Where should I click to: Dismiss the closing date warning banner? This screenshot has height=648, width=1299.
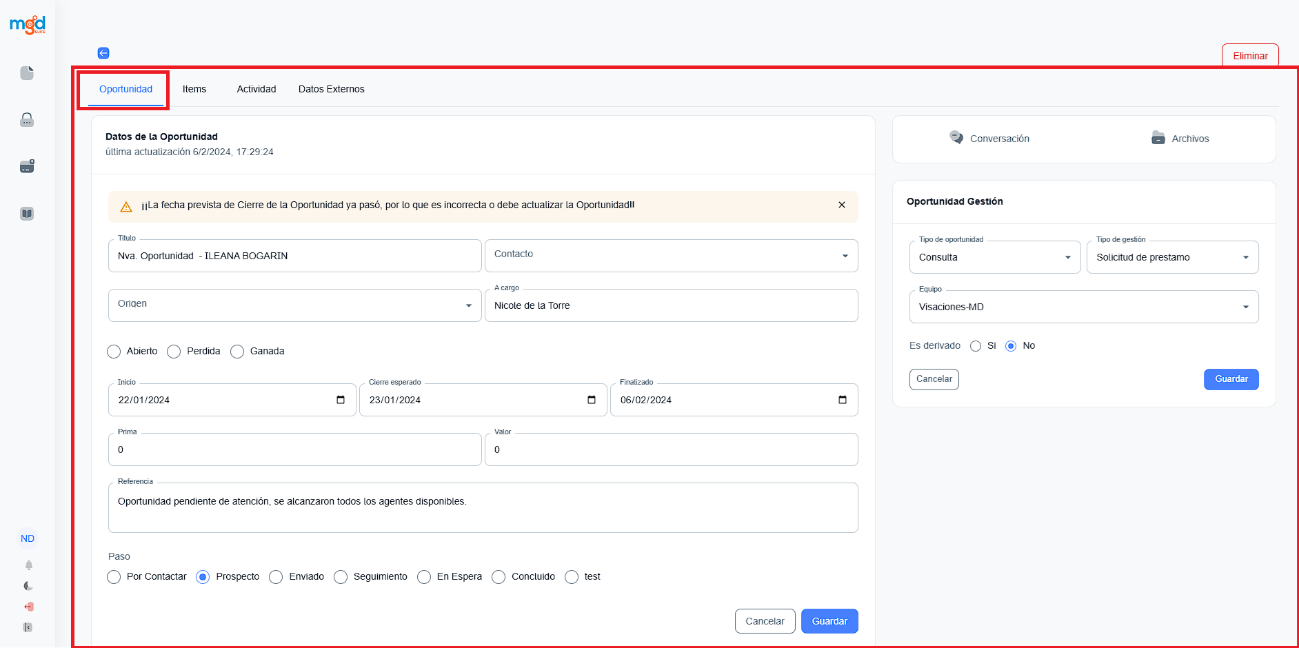pos(841,205)
